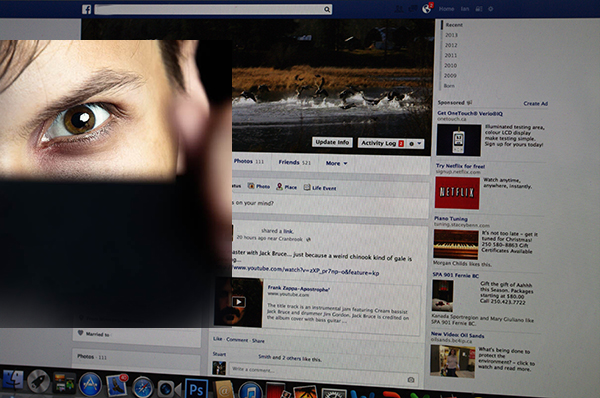
Task: Expand the arrow next to Activity Log
Action: (419, 144)
